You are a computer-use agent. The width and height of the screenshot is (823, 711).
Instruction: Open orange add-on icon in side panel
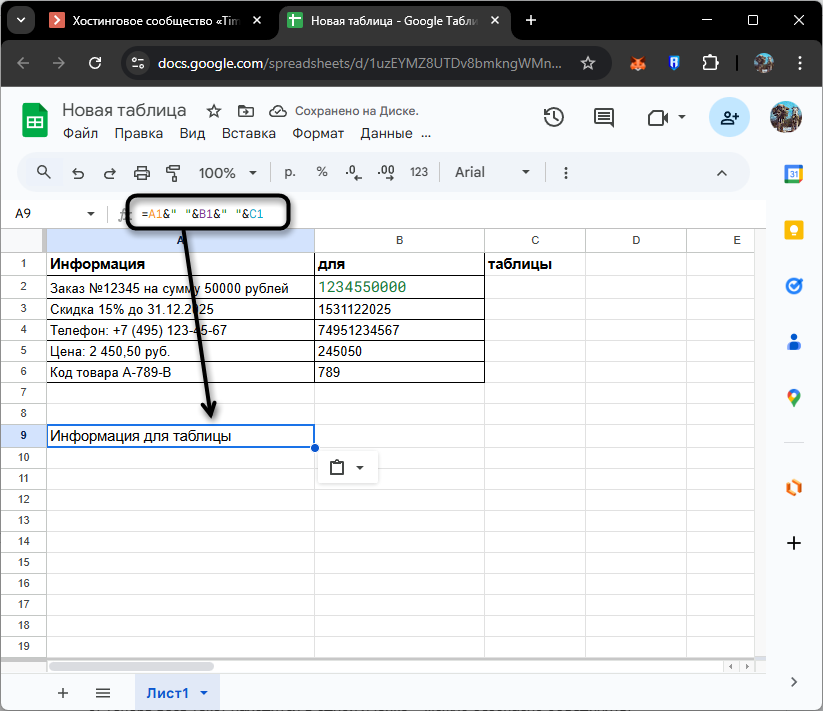coord(794,487)
